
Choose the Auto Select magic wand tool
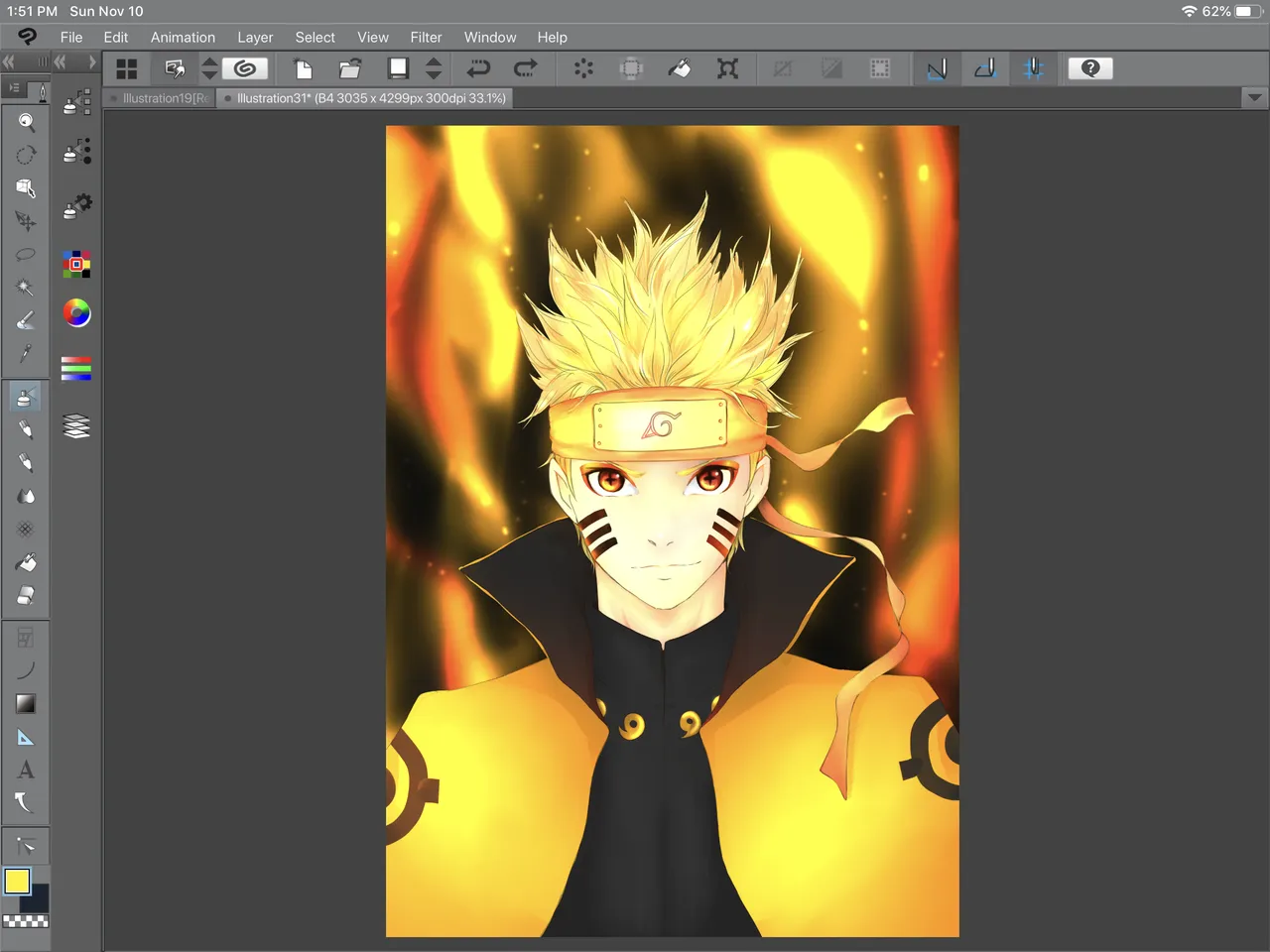26,288
